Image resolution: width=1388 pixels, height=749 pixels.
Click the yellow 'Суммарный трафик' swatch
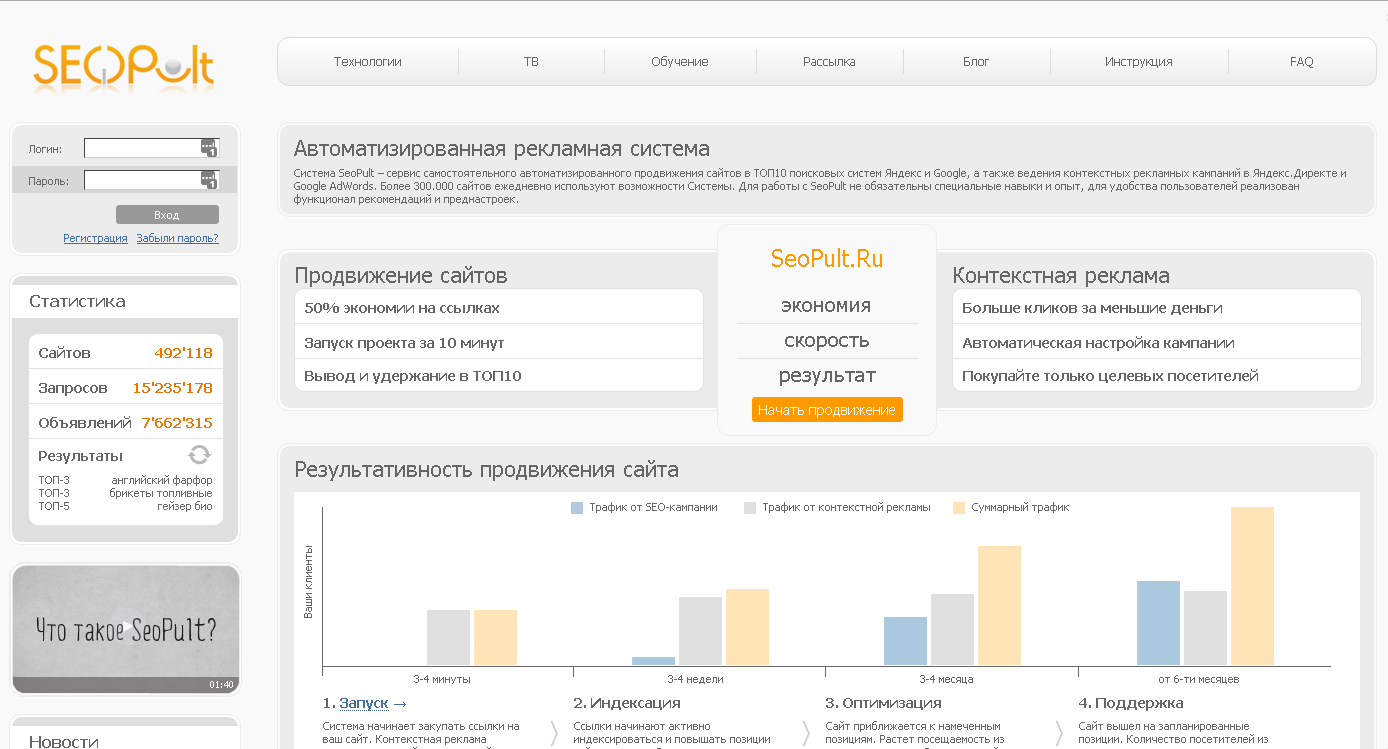(x=958, y=508)
